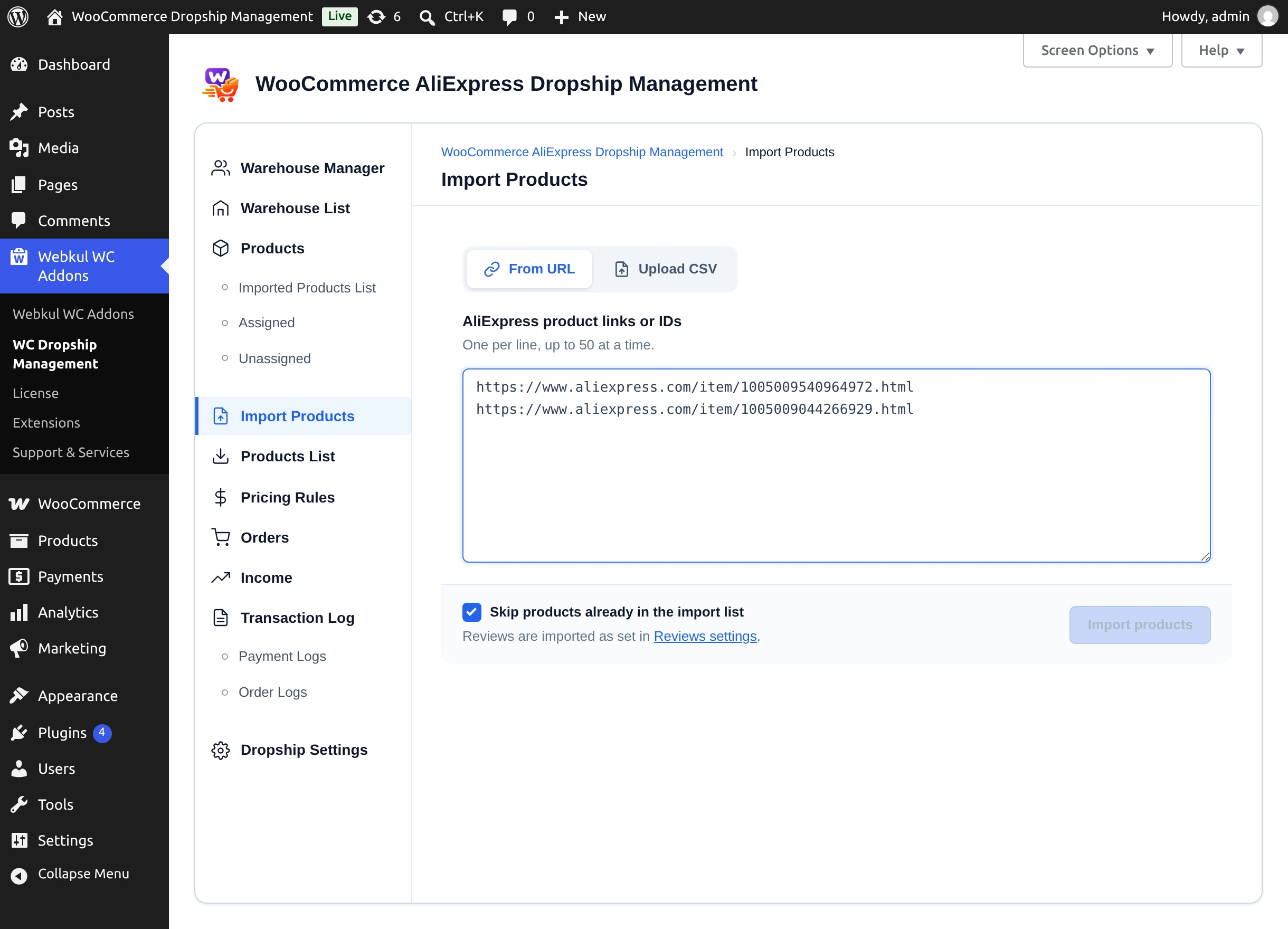Image resolution: width=1288 pixels, height=929 pixels.
Task: Click the Dashboard gauge icon
Action: click(19, 65)
